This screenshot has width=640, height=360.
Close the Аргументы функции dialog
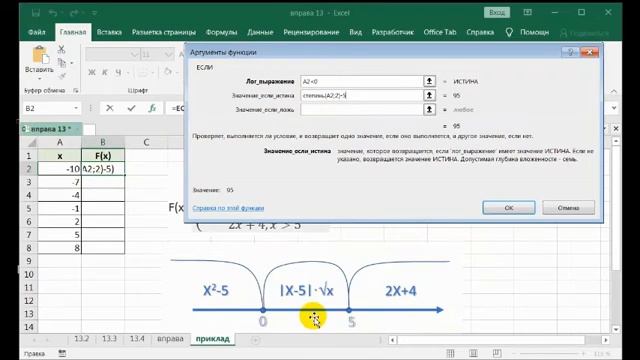coord(589,52)
